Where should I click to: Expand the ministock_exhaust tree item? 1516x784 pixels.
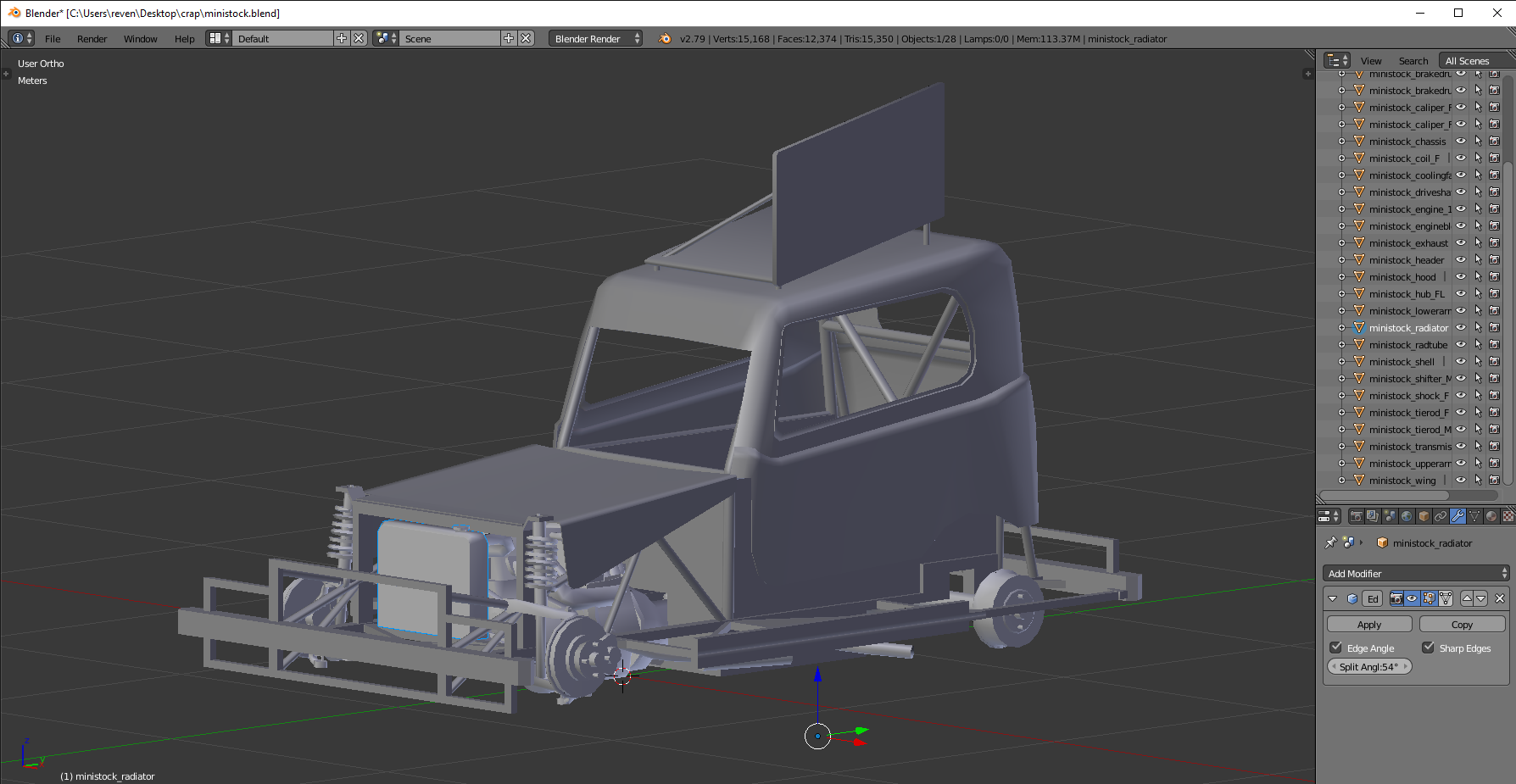[1341, 243]
